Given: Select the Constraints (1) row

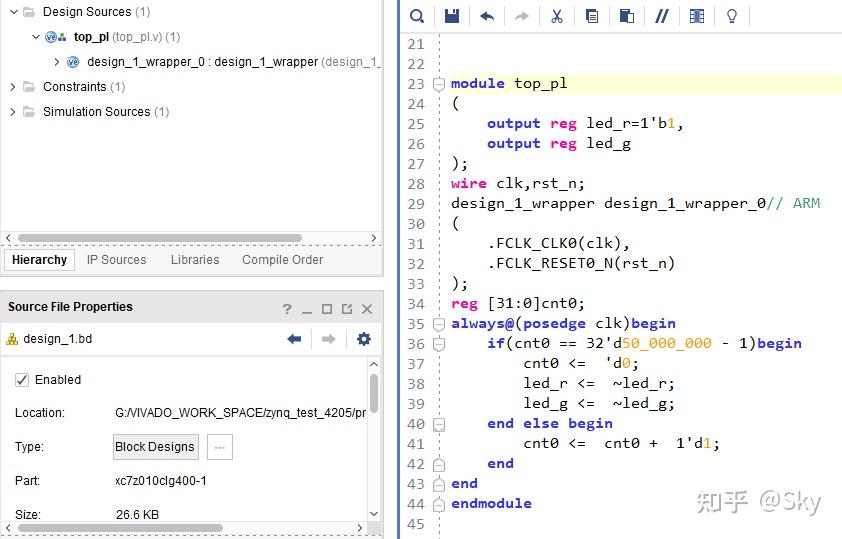Looking at the screenshot, I should [192, 86].
